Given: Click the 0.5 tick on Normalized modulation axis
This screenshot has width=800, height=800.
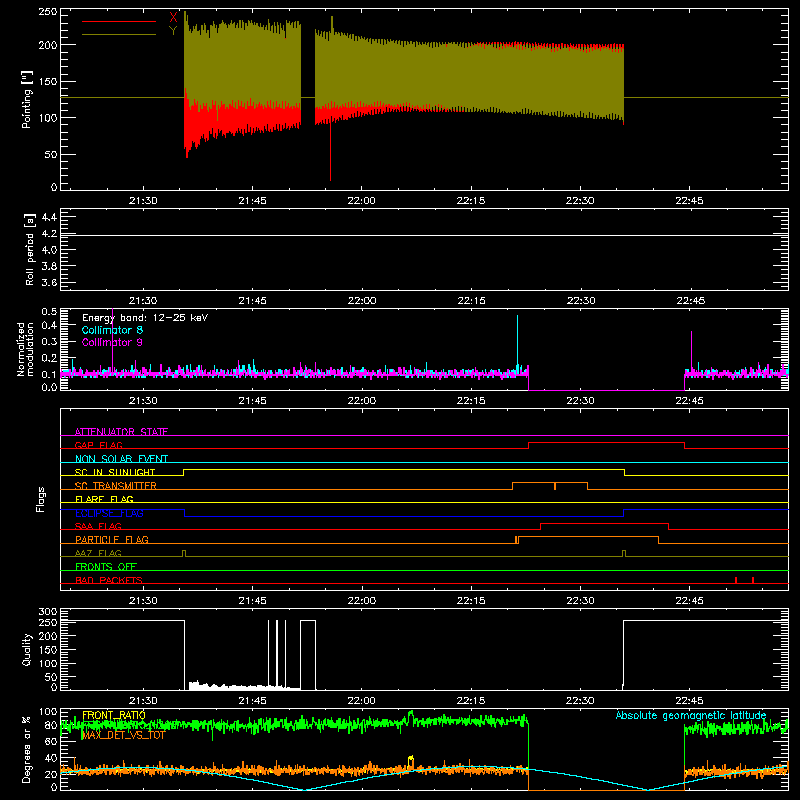Looking at the screenshot, I should [49, 311].
